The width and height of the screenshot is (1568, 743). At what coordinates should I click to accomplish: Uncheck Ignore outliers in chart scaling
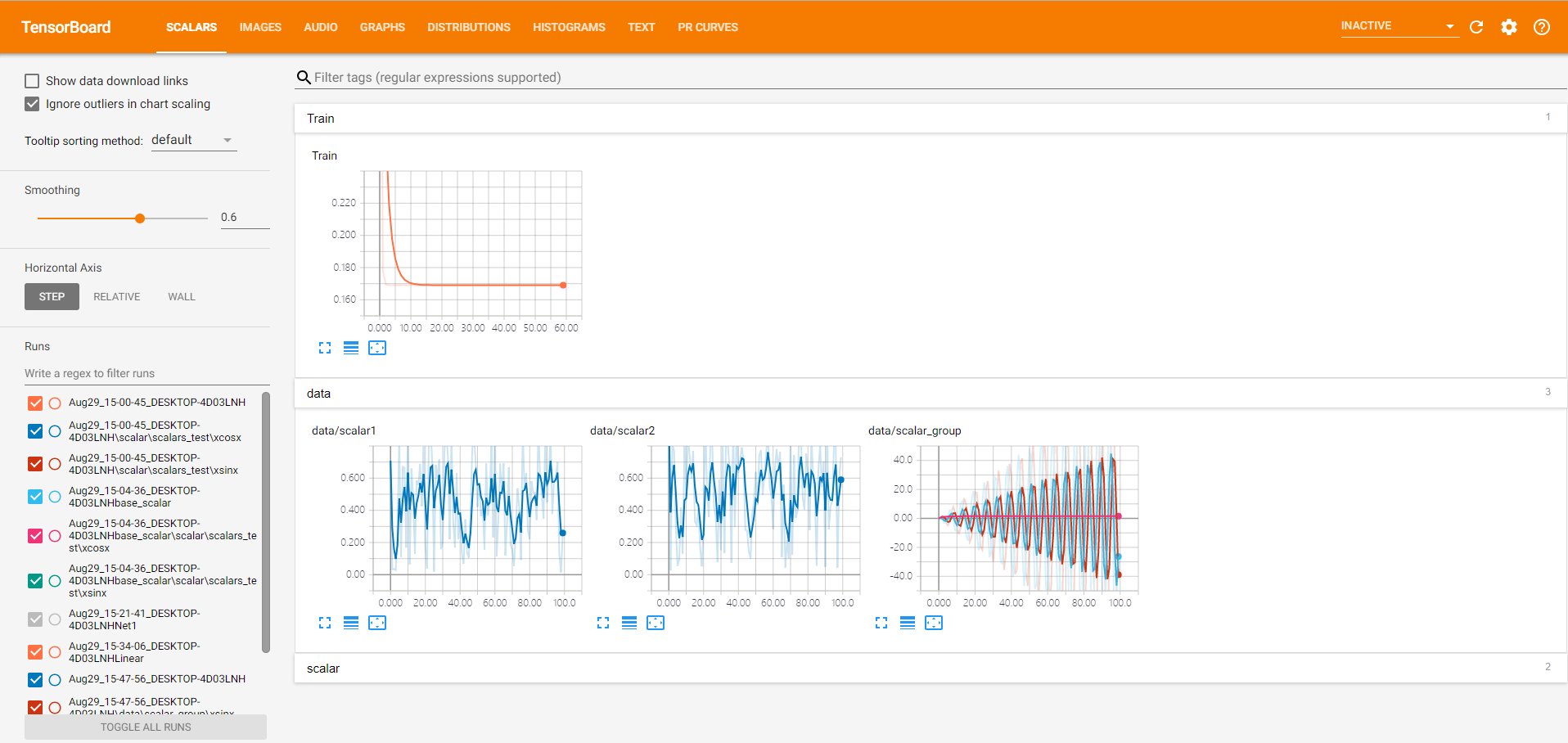coord(32,104)
